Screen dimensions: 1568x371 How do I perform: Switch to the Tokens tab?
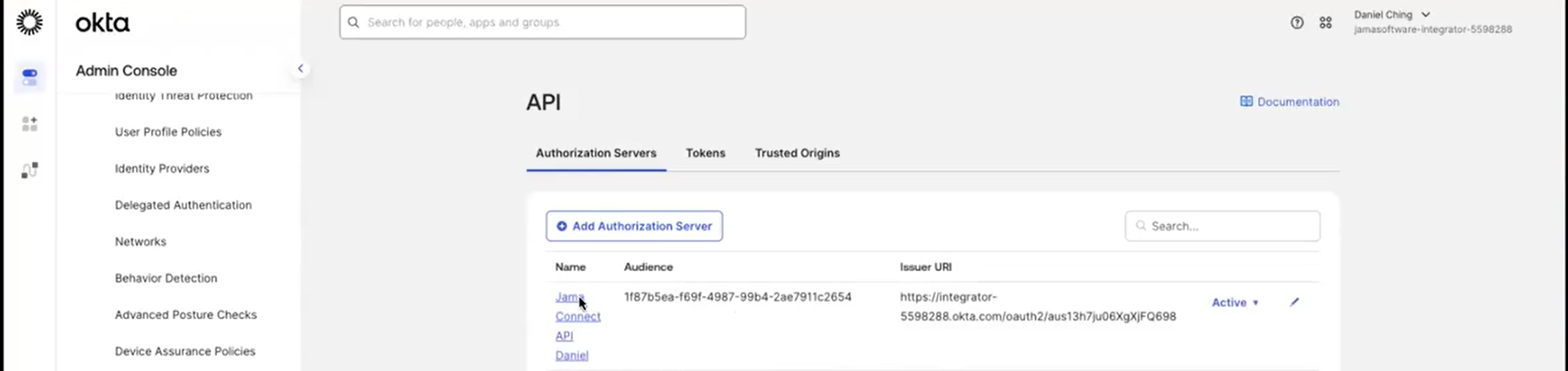(705, 153)
